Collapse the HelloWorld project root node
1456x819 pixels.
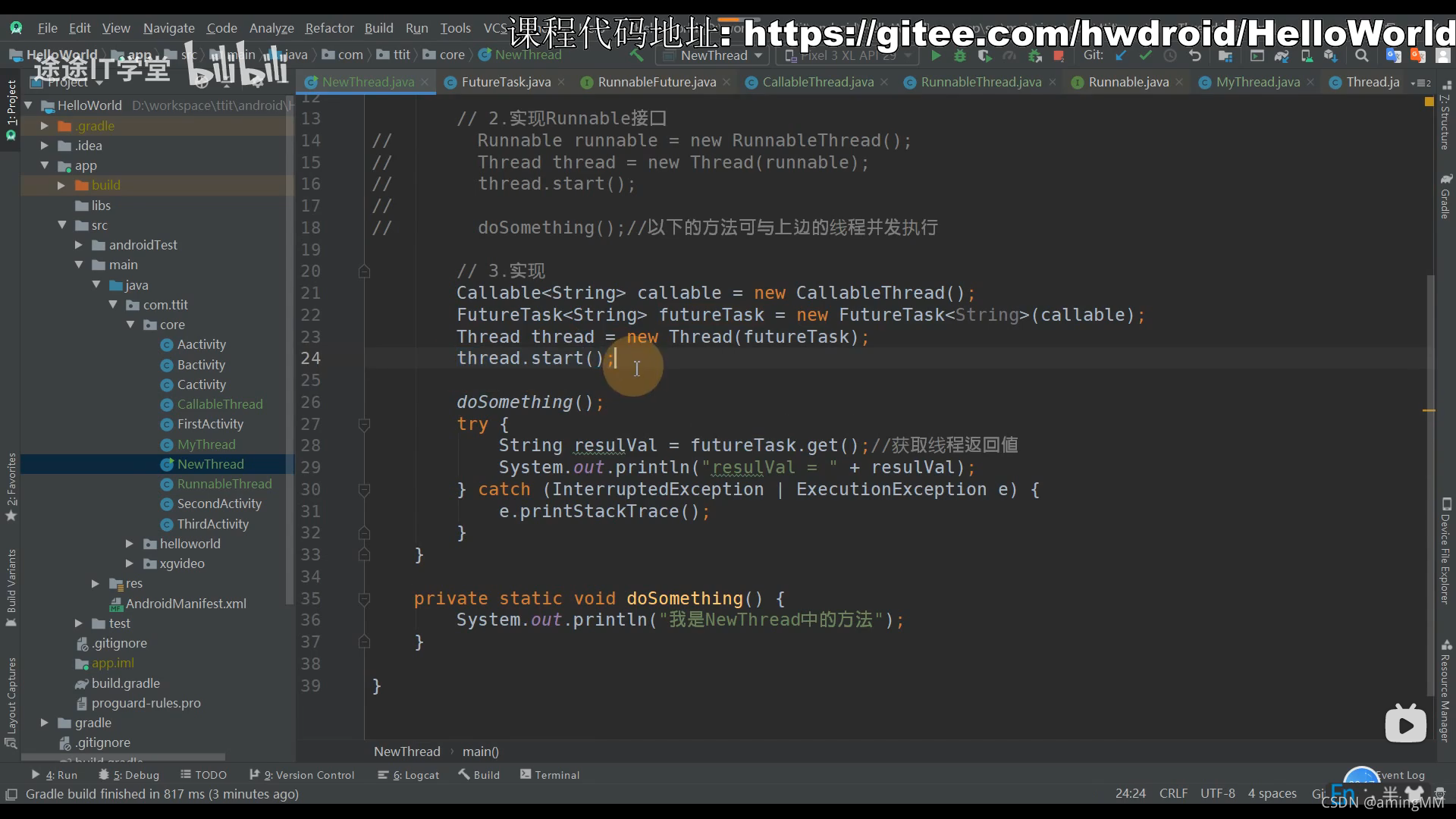pyautogui.click(x=28, y=105)
